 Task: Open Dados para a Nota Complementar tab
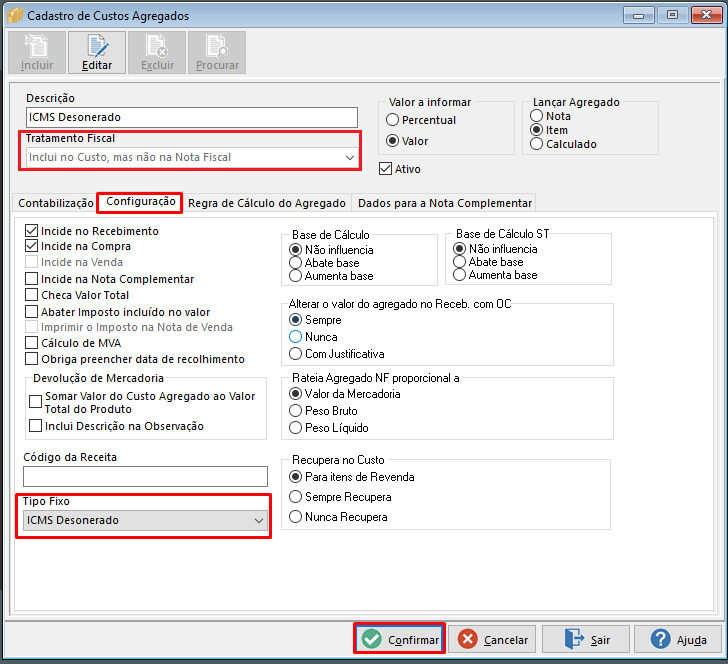coord(444,203)
